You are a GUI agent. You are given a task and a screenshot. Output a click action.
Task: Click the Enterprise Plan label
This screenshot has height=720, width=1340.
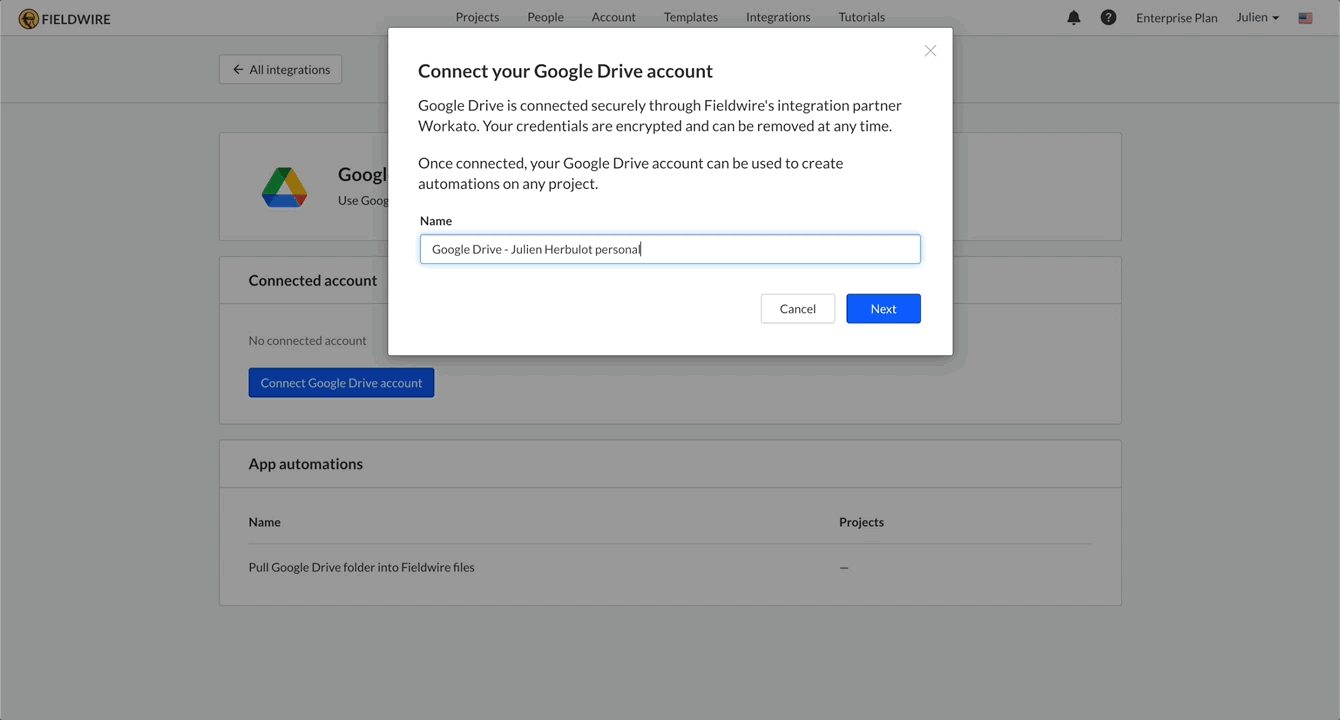click(1176, 17)
